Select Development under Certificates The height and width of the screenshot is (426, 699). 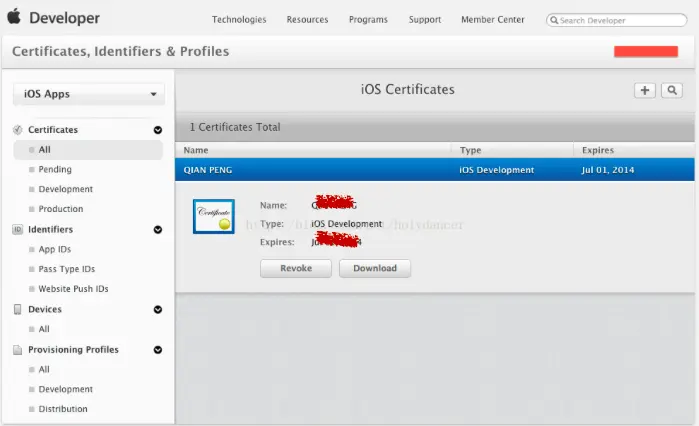click(66, 189)
